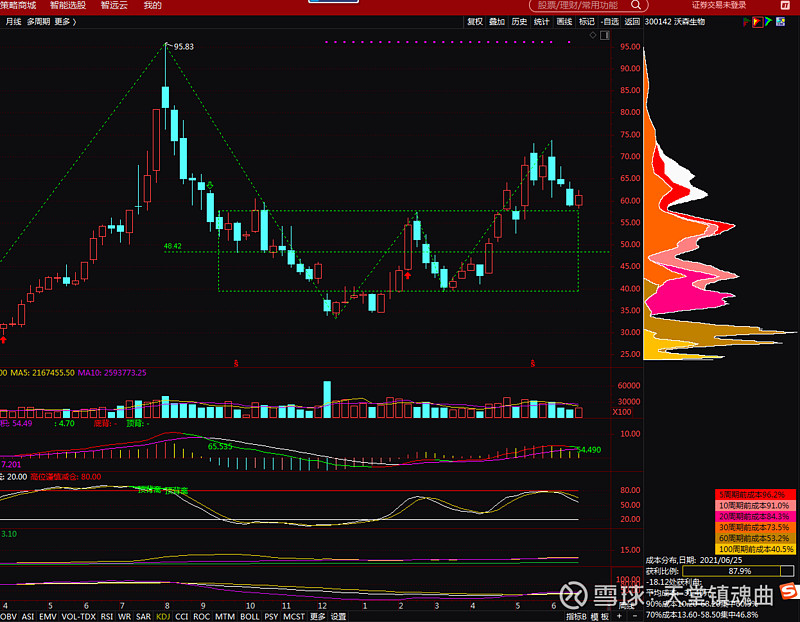The image size is (800, 622).
Task: Click the green-blue flag icon
Action: 768,21
